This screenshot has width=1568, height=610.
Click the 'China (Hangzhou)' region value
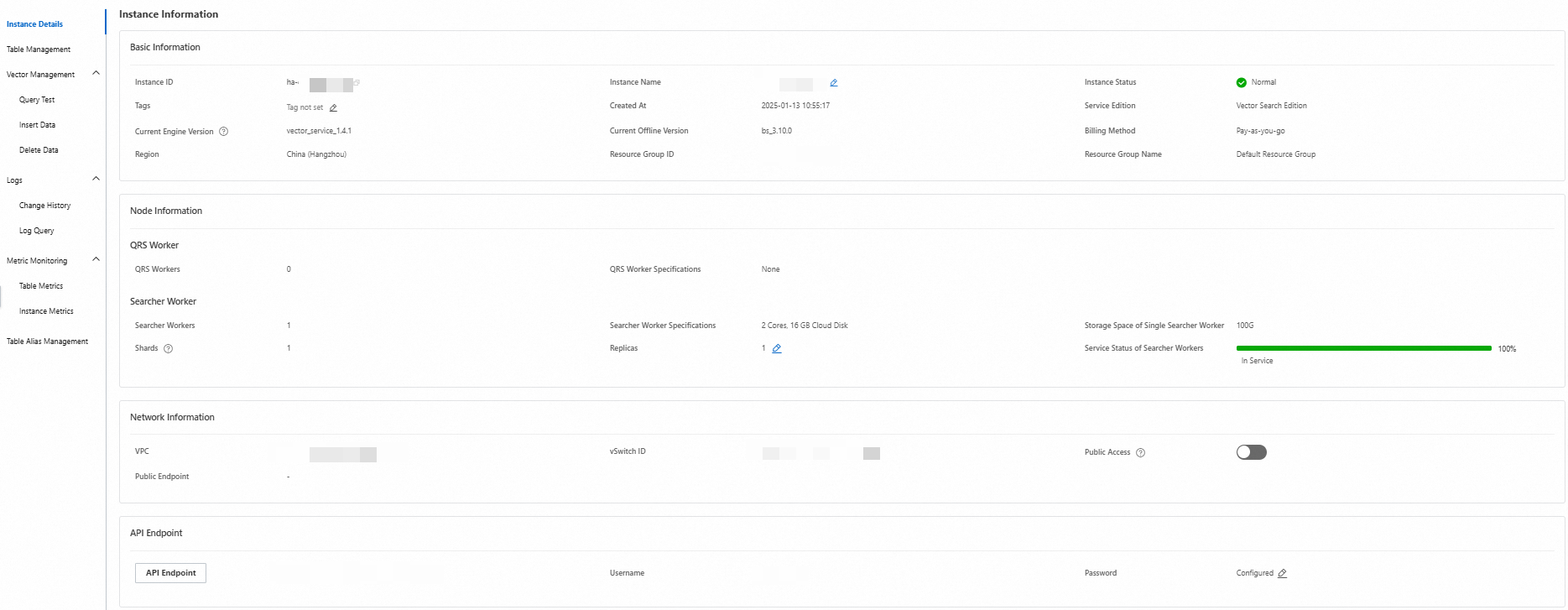click(x=316, y=154)
